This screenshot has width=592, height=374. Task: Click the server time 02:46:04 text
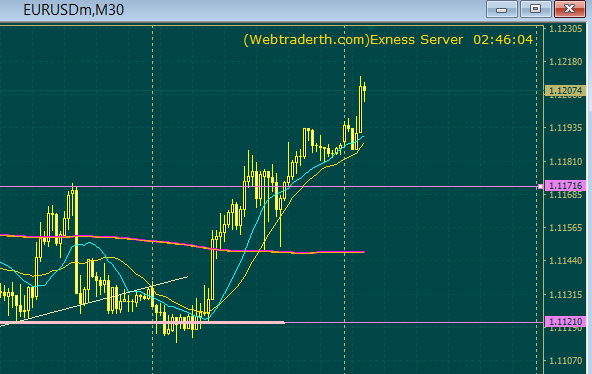coord(503,40)
